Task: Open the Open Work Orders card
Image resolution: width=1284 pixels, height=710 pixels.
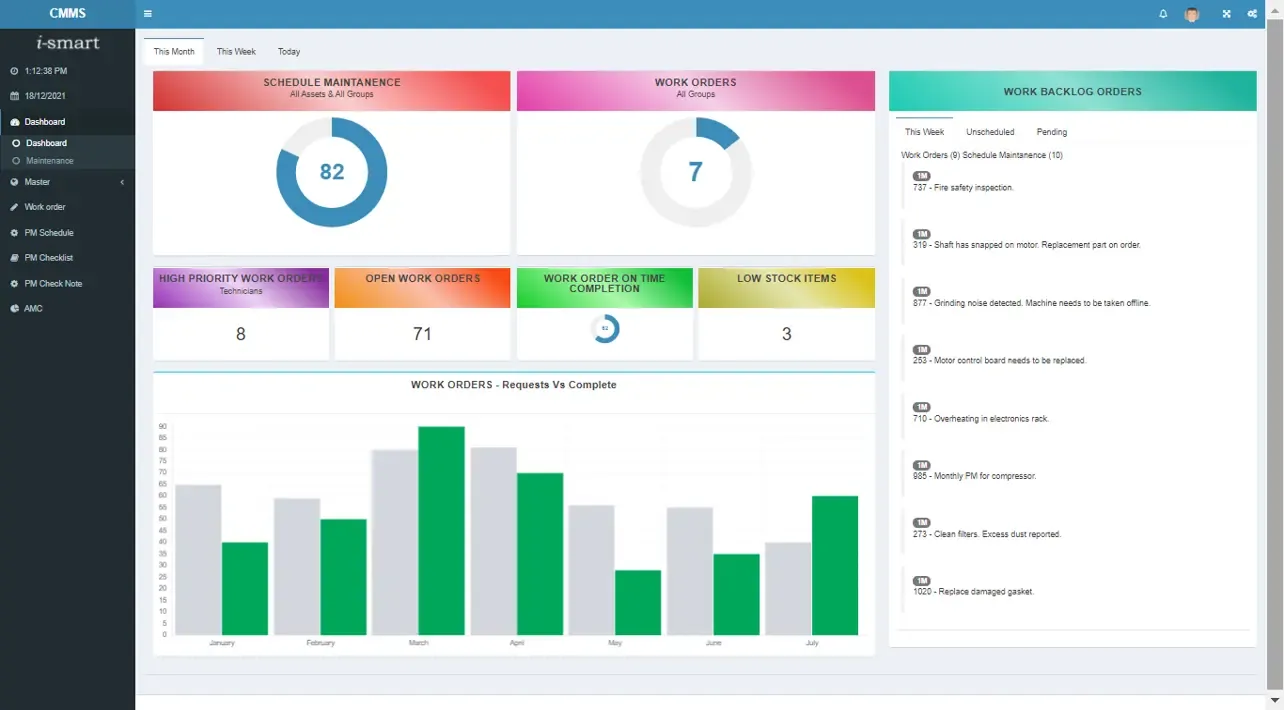Action: coord(422,314)
